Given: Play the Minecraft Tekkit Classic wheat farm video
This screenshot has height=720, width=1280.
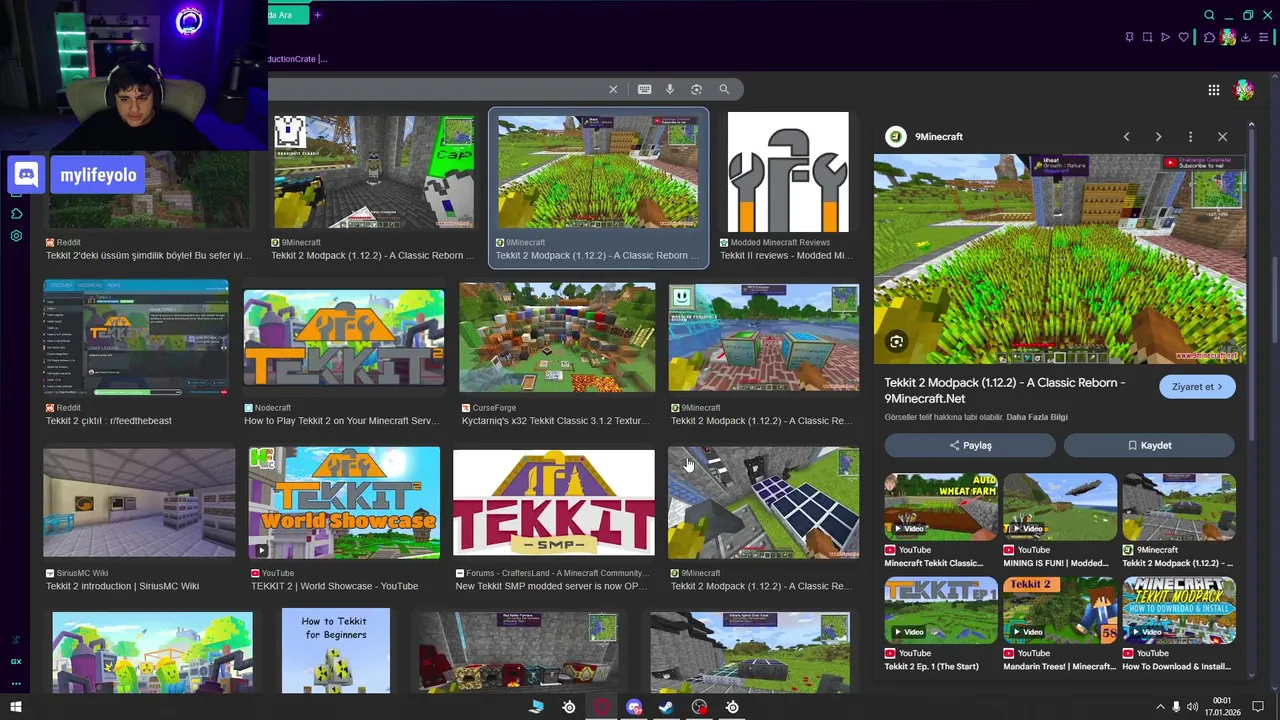Looking at the screenshot, I should point(941,506).
